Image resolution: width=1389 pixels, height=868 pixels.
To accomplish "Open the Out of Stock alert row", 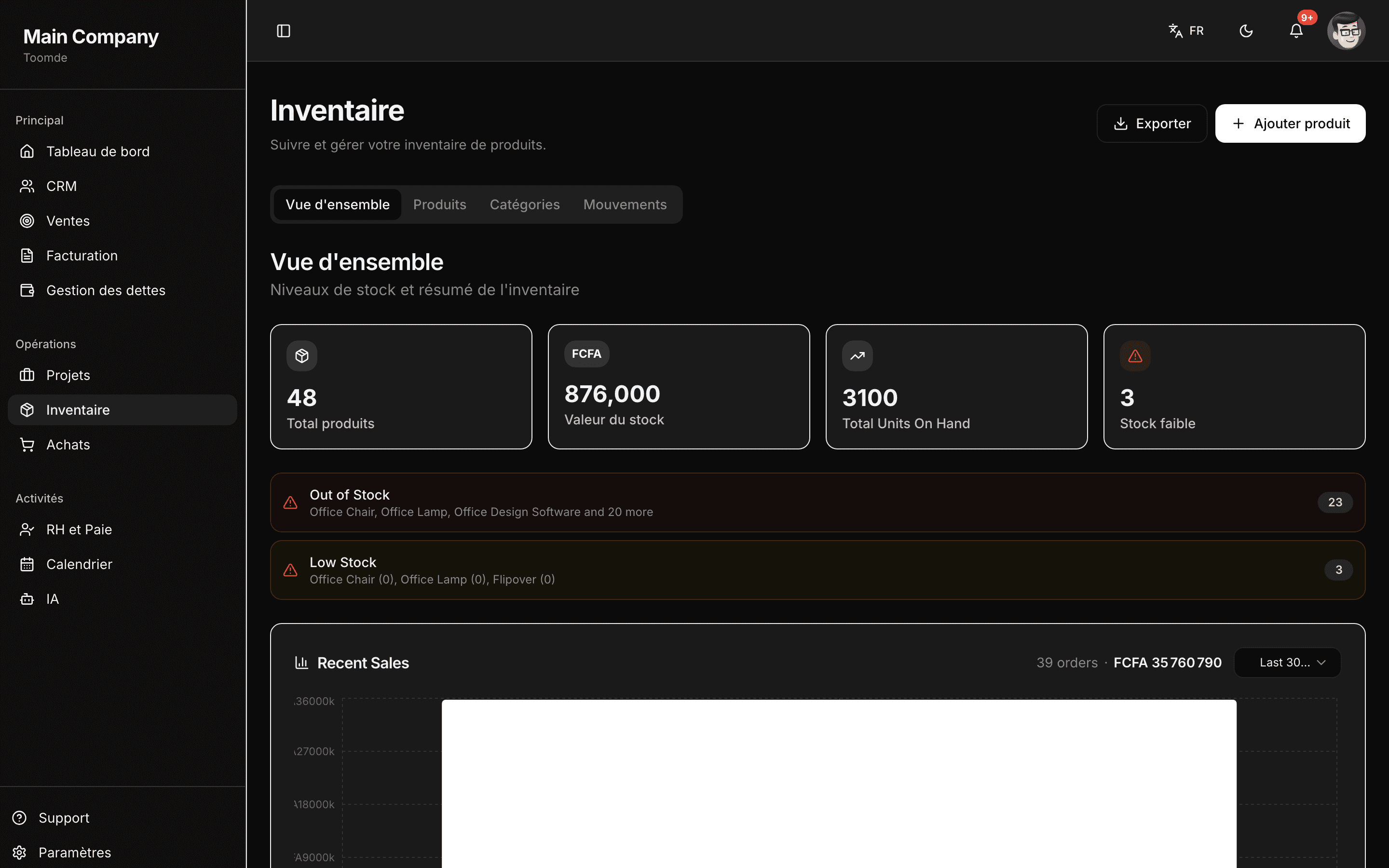I will coord(817,502).
